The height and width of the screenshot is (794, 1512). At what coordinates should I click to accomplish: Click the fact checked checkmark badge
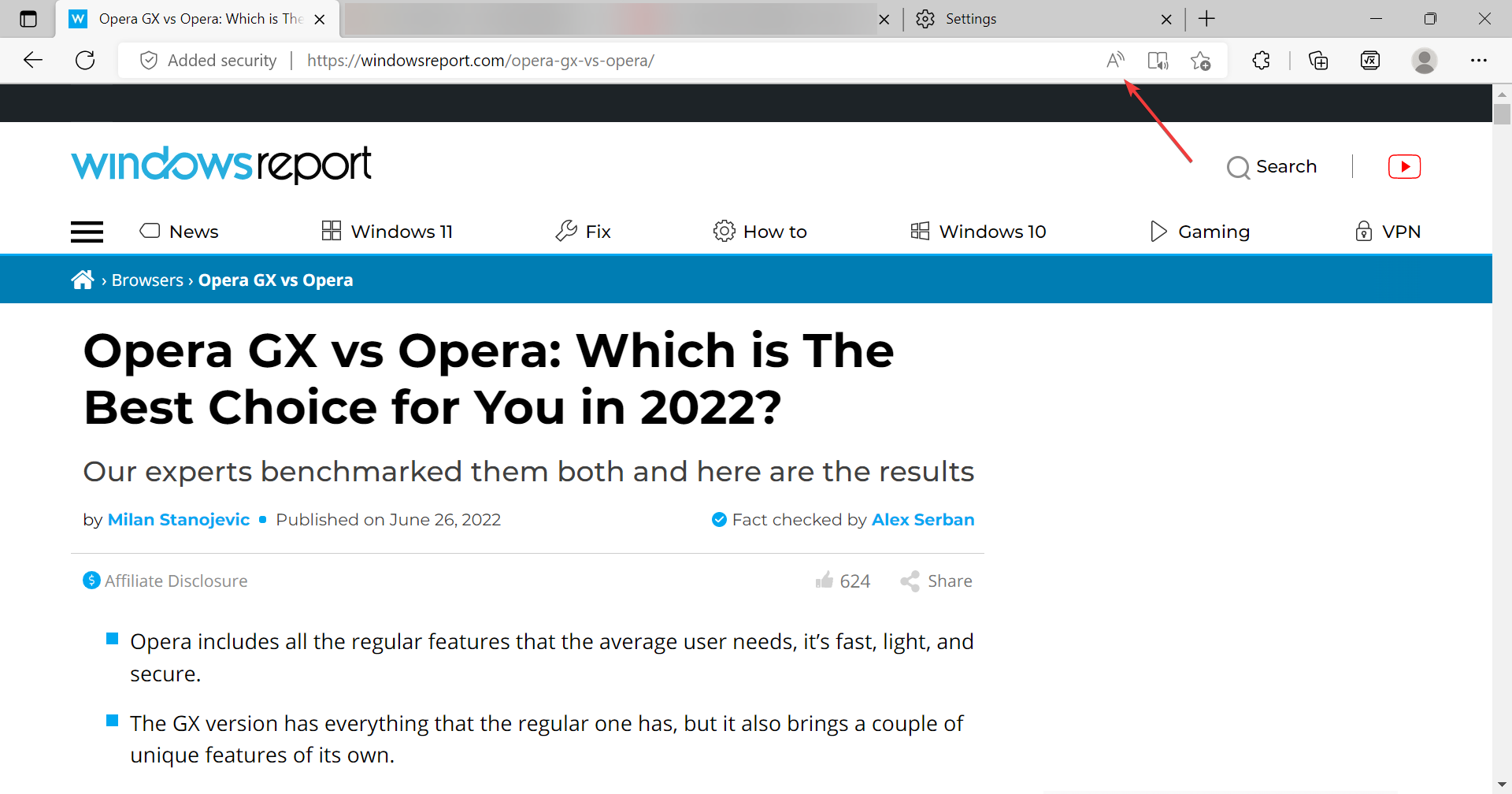719,520
